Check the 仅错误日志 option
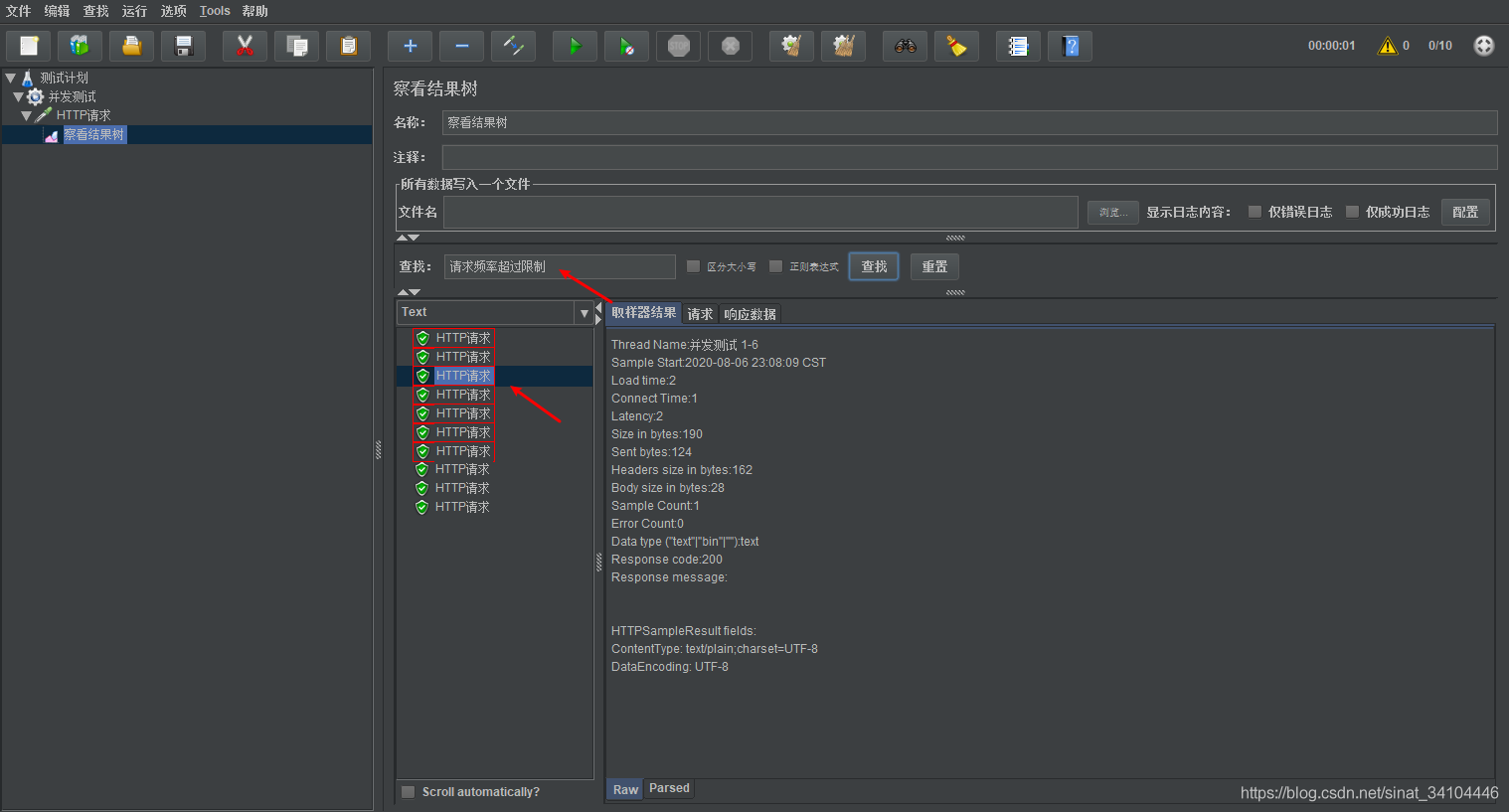The height and width of the screenshot is (812, 1509). click(1256, 211)
